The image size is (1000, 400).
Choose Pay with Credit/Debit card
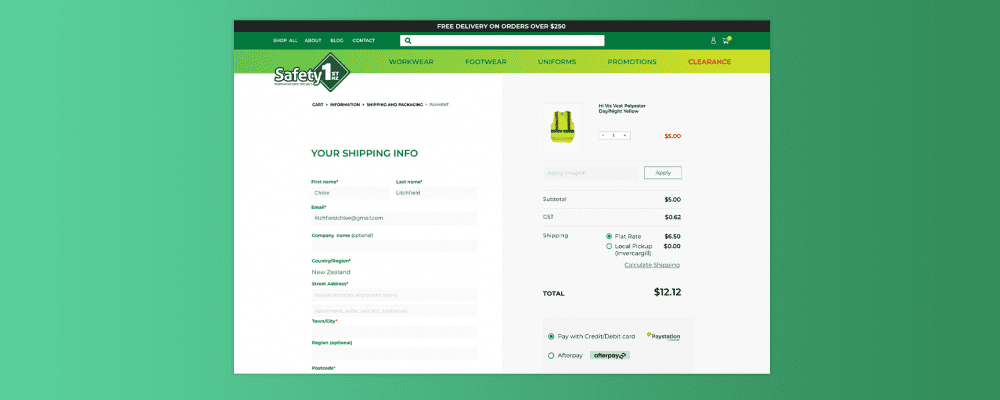[551, 336]
